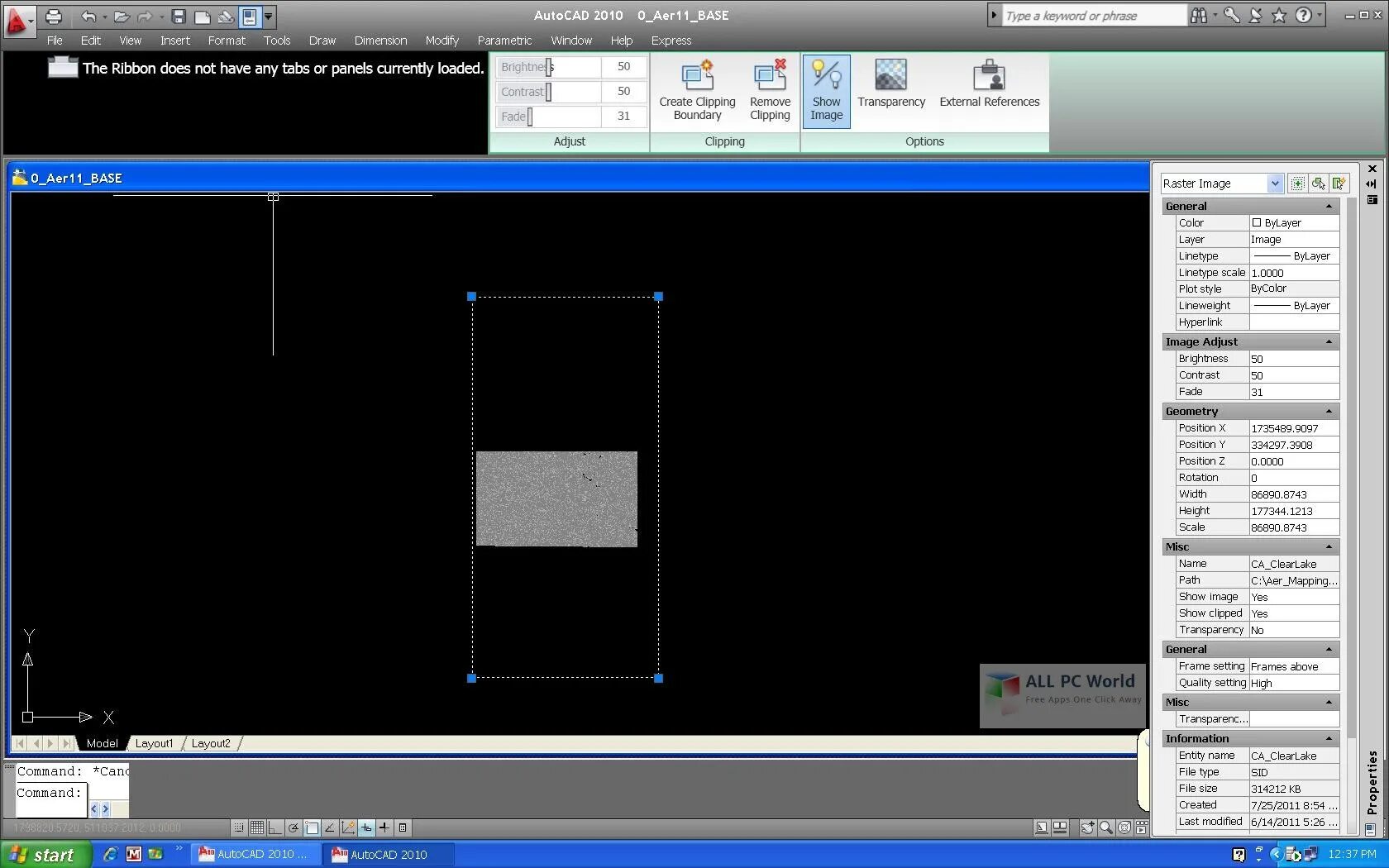Click the satellite Communication Center icon
Viewport: 1389px width, 868px height.
(1255, 16)
